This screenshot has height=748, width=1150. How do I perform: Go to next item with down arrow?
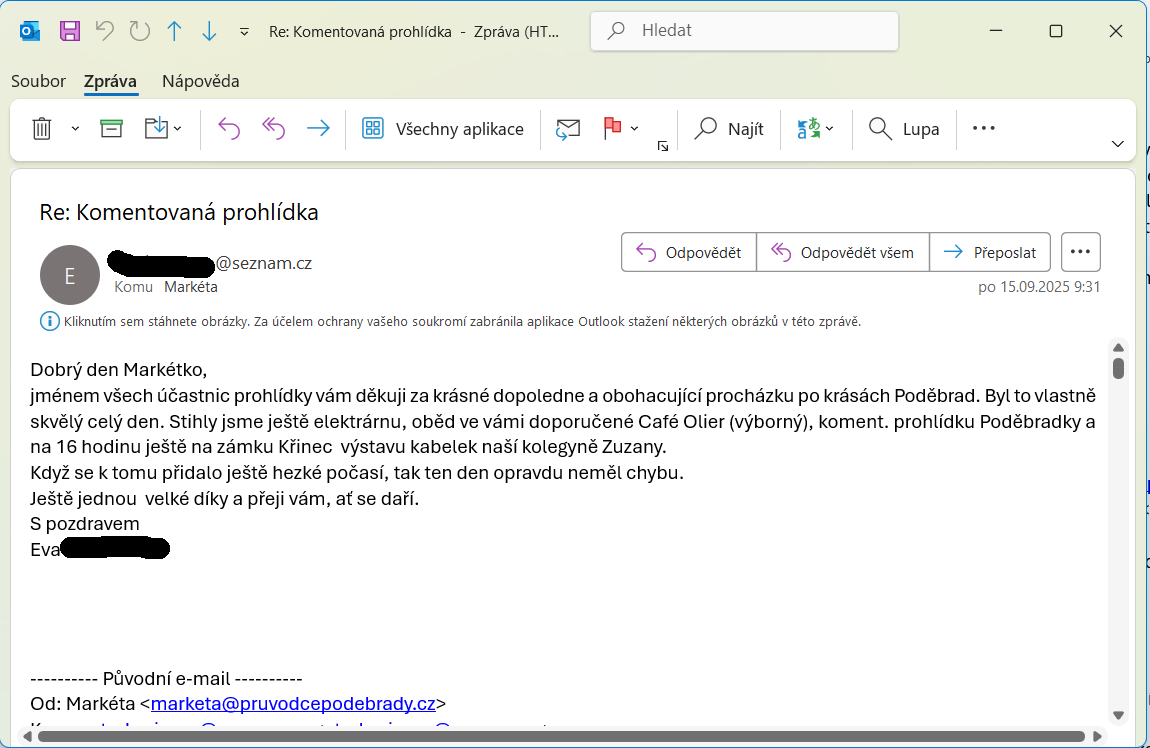[x=209, y=31]
